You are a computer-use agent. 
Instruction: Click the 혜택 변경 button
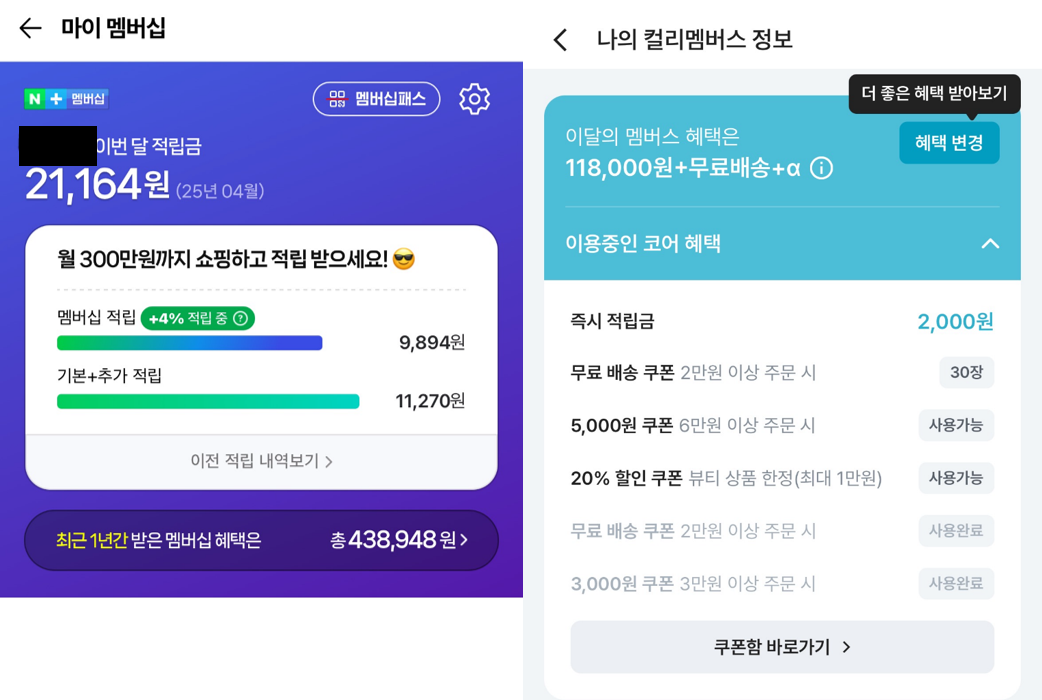949,142
